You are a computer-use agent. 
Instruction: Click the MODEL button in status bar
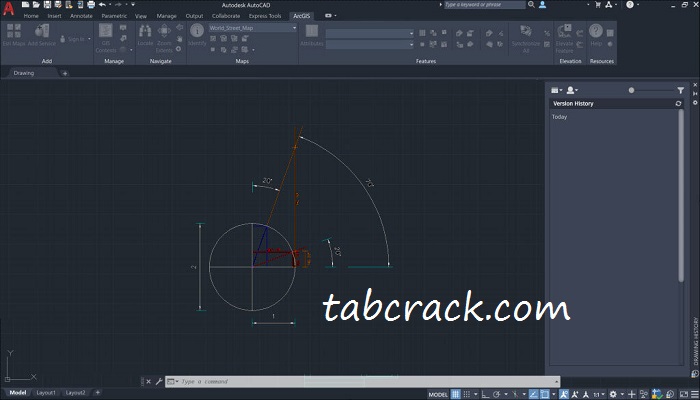[x=438, y=394]
